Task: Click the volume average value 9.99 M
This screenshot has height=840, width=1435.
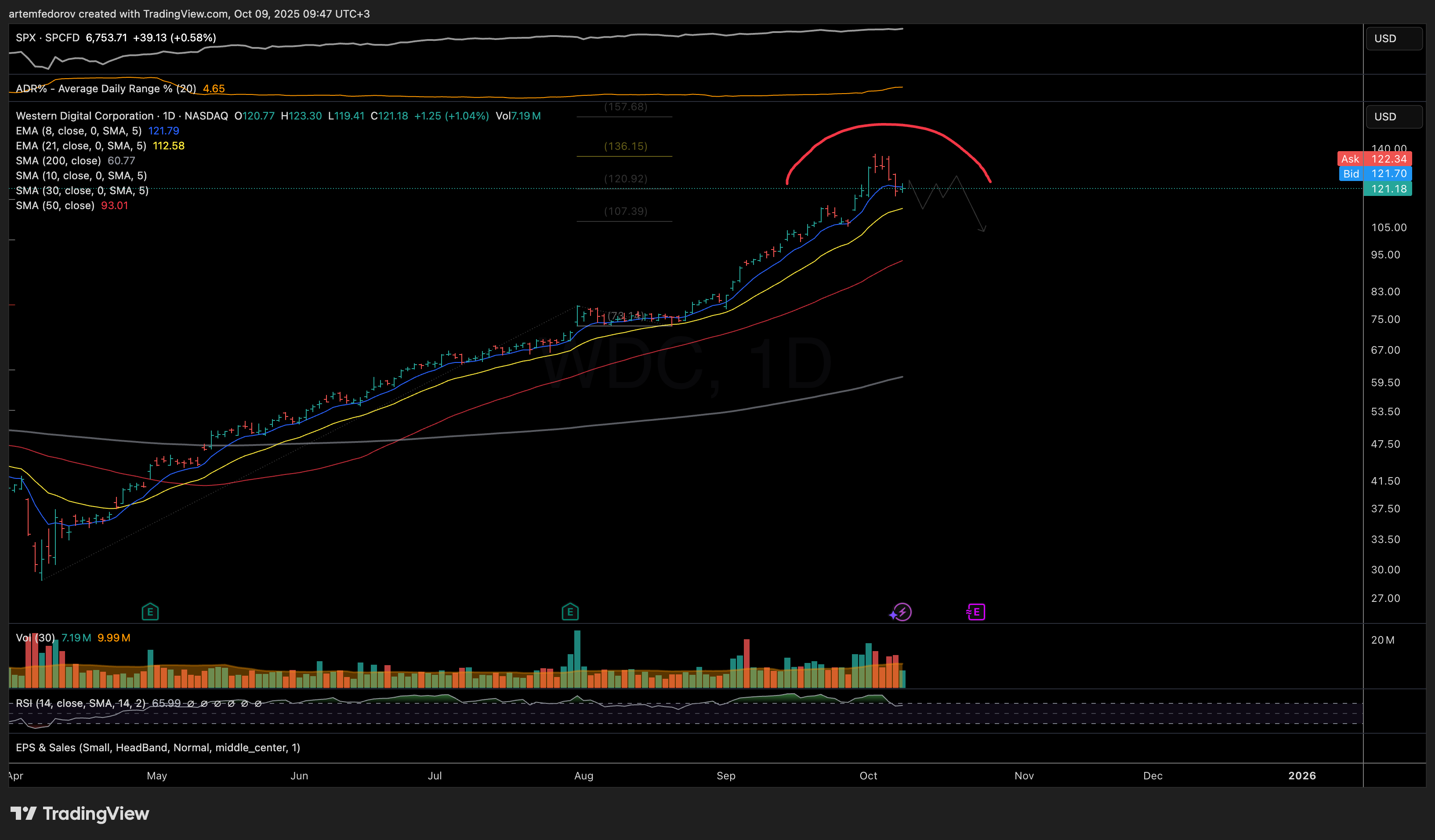Action: point(114,638)
